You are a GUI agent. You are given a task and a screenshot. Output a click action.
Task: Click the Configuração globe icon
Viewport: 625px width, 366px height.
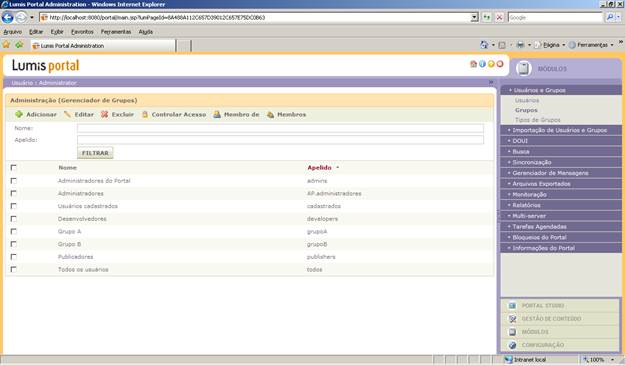click(513, 345)
